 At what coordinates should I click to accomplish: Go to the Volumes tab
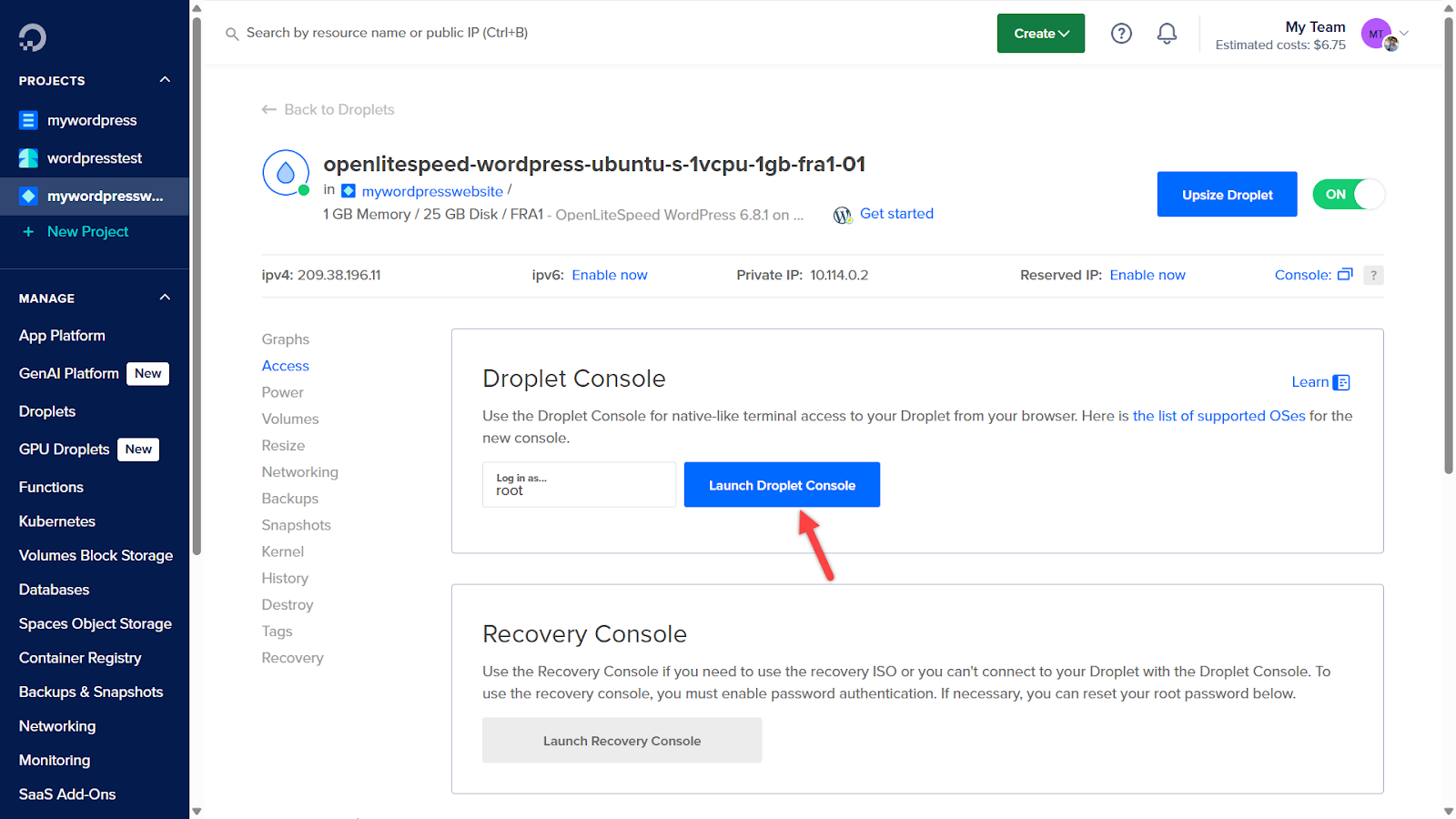[290, 419]
